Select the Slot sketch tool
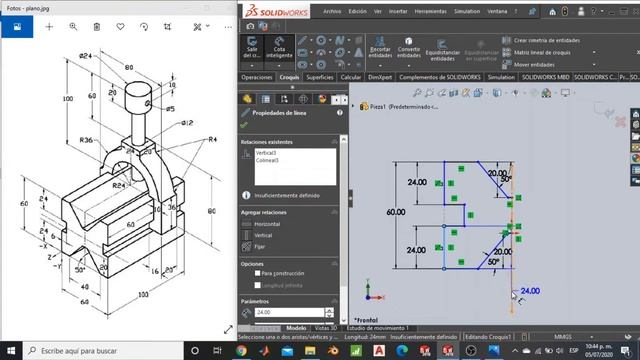Screen dimensions: 640x360 302,64
